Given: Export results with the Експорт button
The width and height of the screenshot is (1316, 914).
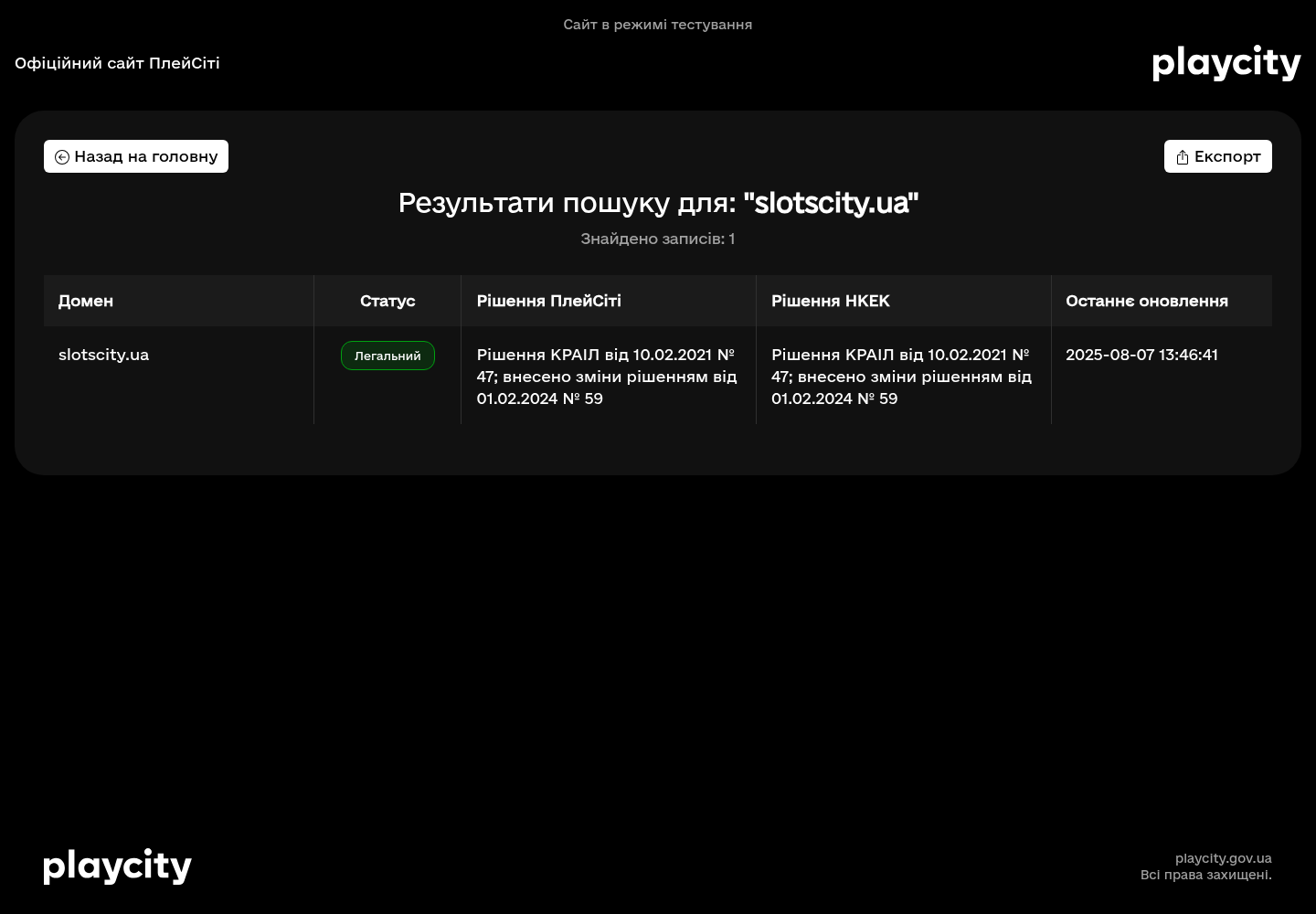Looking at the screenshot, I should click(1218, 156).
